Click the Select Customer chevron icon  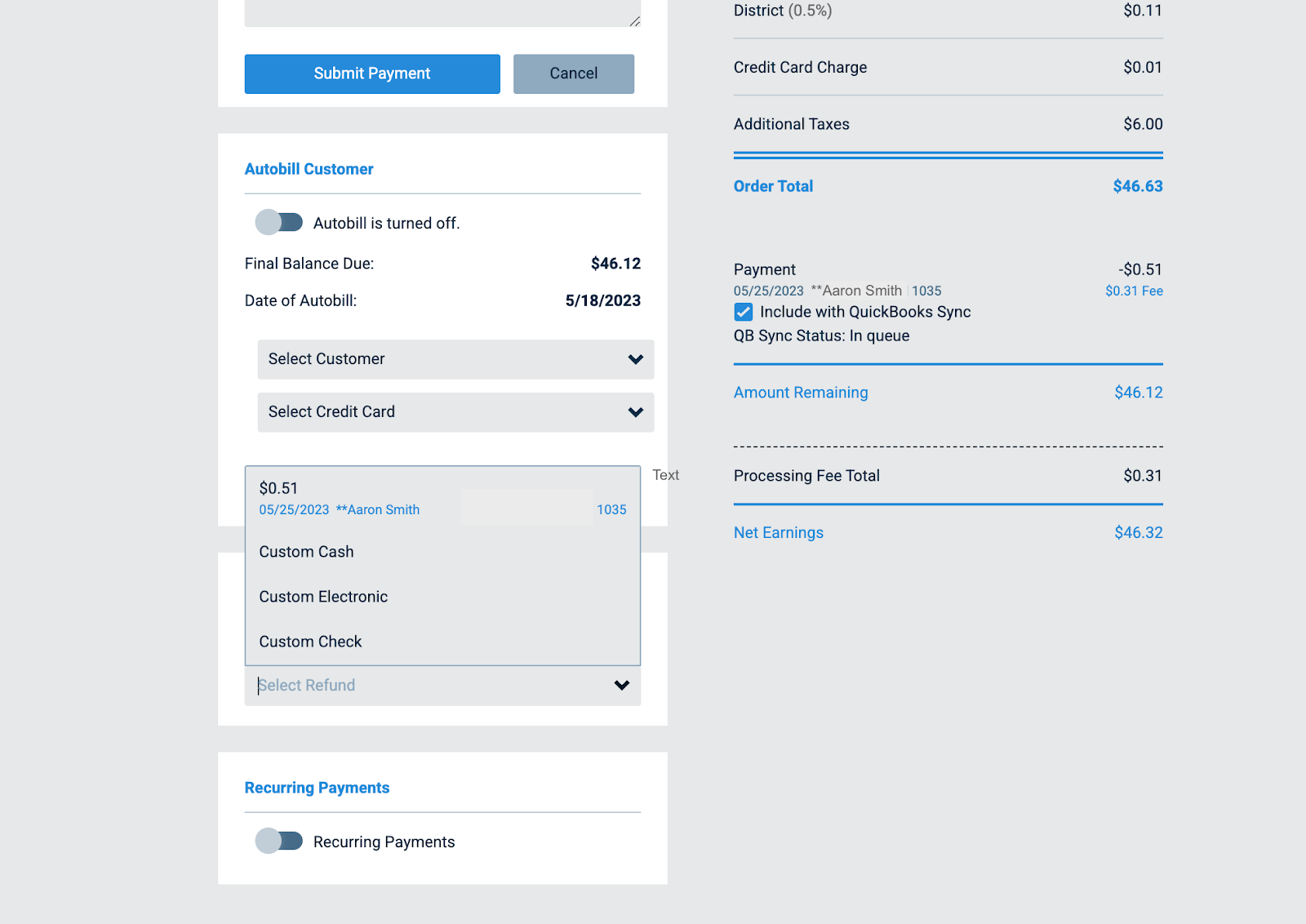pos(635,359)
